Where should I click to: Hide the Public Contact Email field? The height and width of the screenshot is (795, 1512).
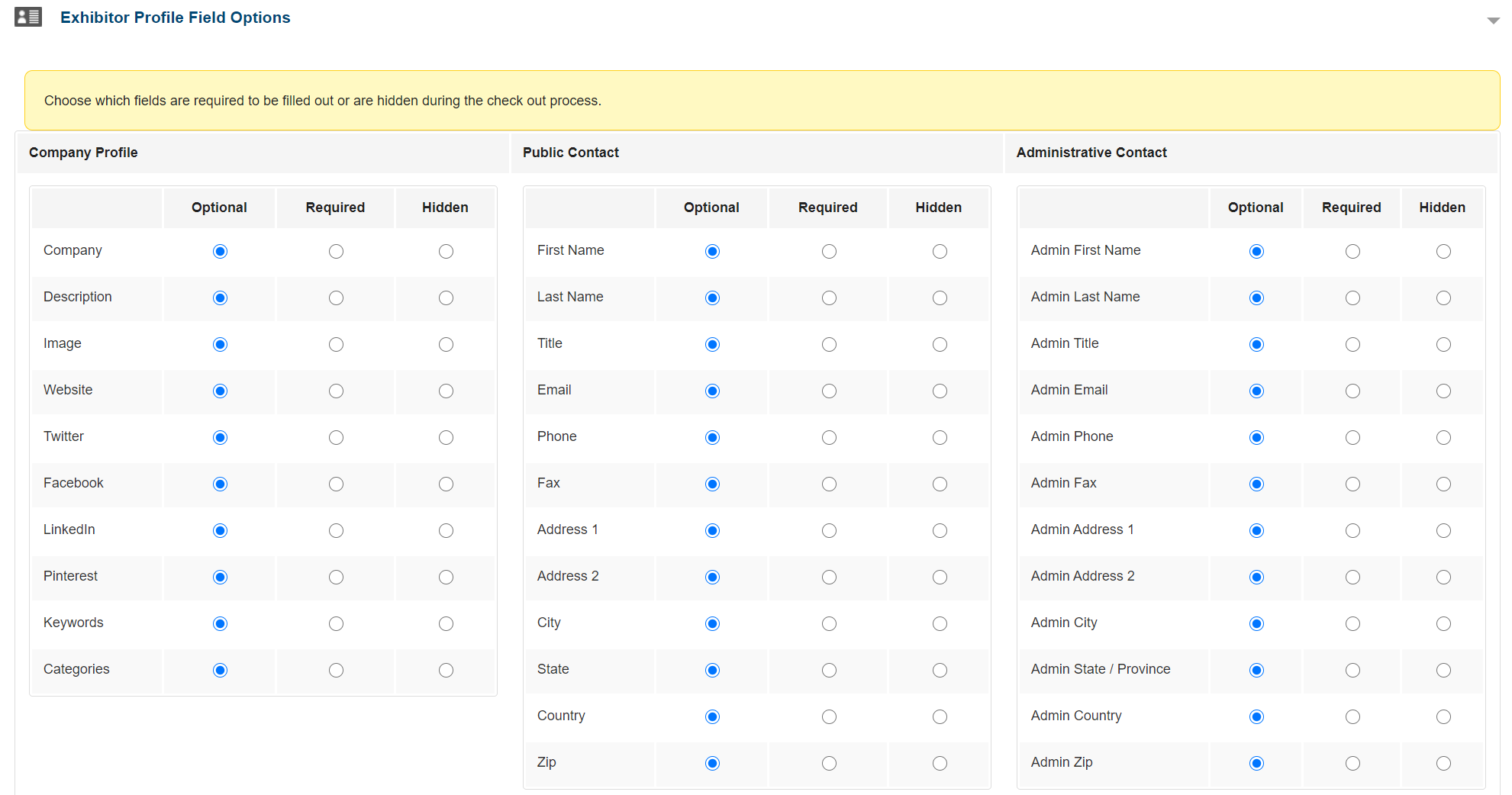point(940,391)
